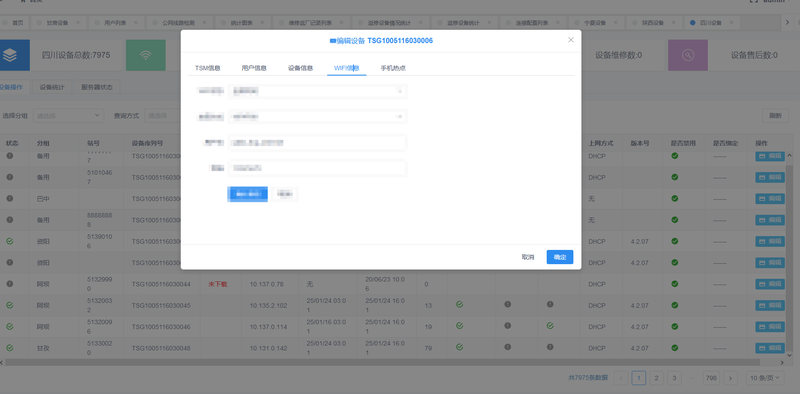Select the WIFI信息 tab in dialog
Viewport: 800px width, 394px height.
pyautogui.click(x=346, y=68)
